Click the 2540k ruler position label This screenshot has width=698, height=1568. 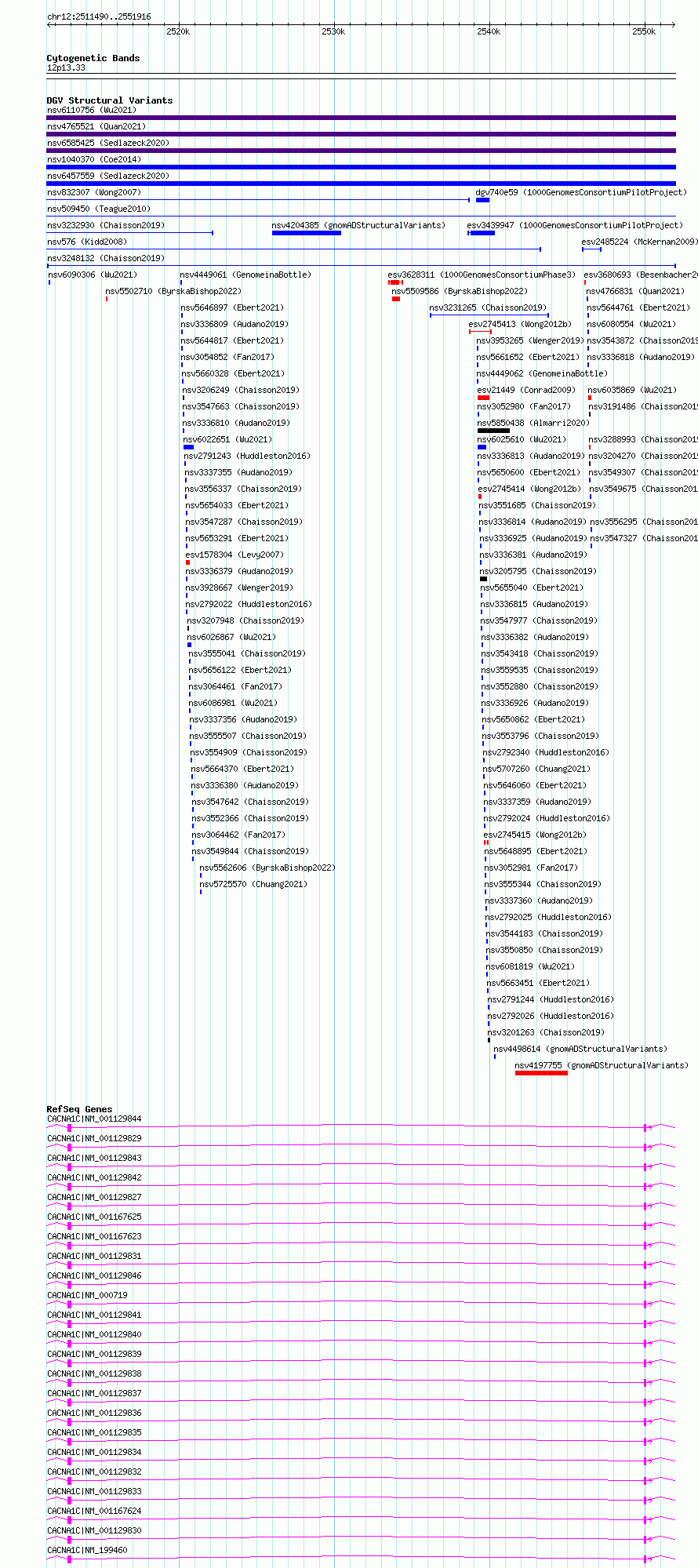(489, 31)
